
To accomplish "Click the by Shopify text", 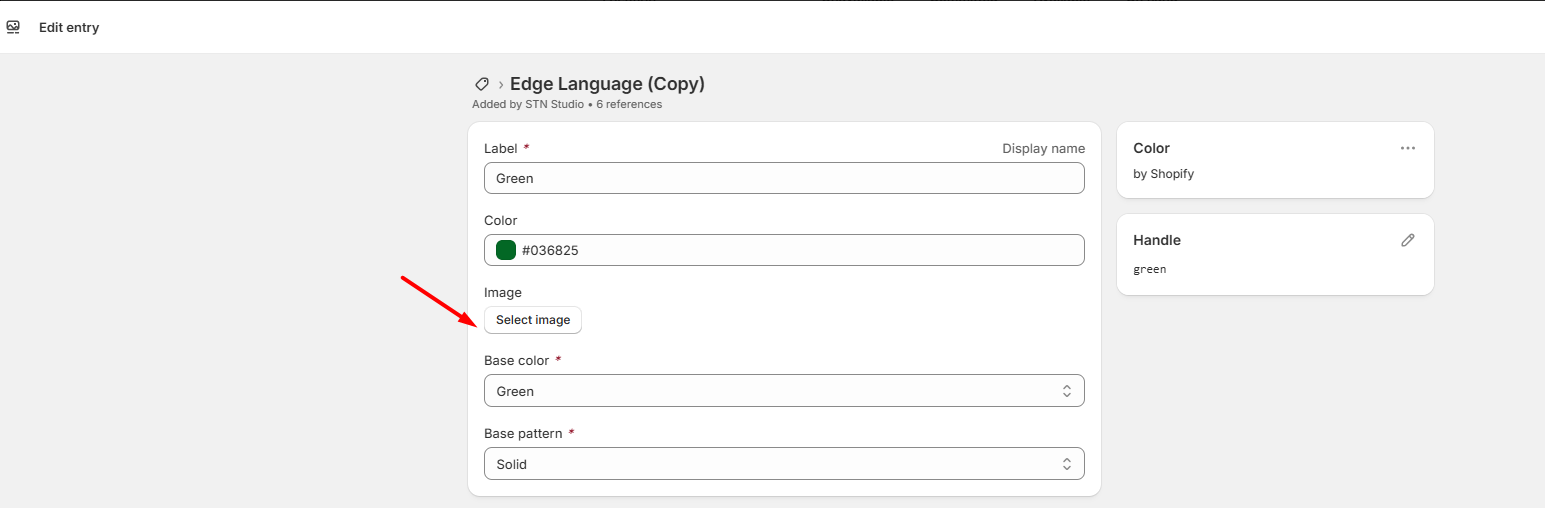I will point(1163,174).
